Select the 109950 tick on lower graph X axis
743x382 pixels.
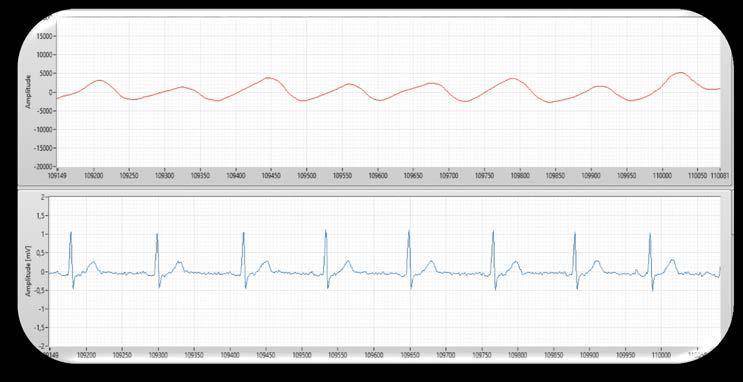pos(626,354)
